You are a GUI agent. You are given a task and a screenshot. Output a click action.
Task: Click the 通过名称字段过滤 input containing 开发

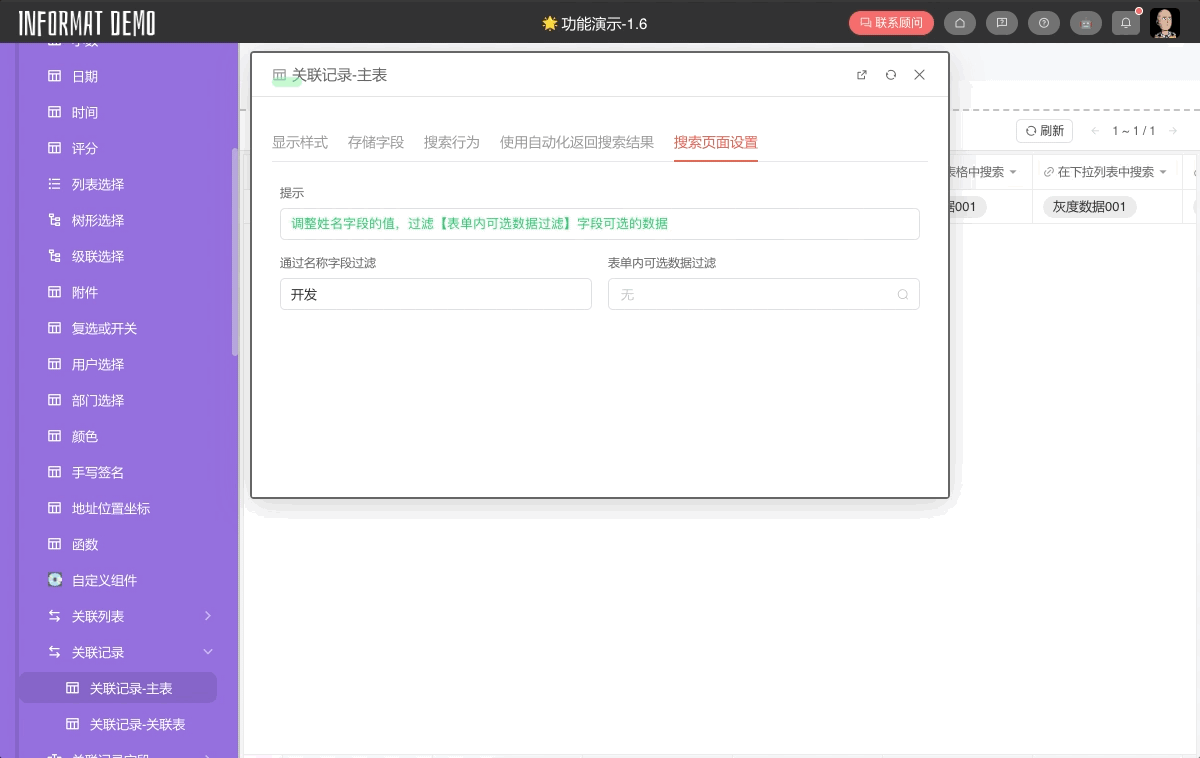(x=436, y=294)
